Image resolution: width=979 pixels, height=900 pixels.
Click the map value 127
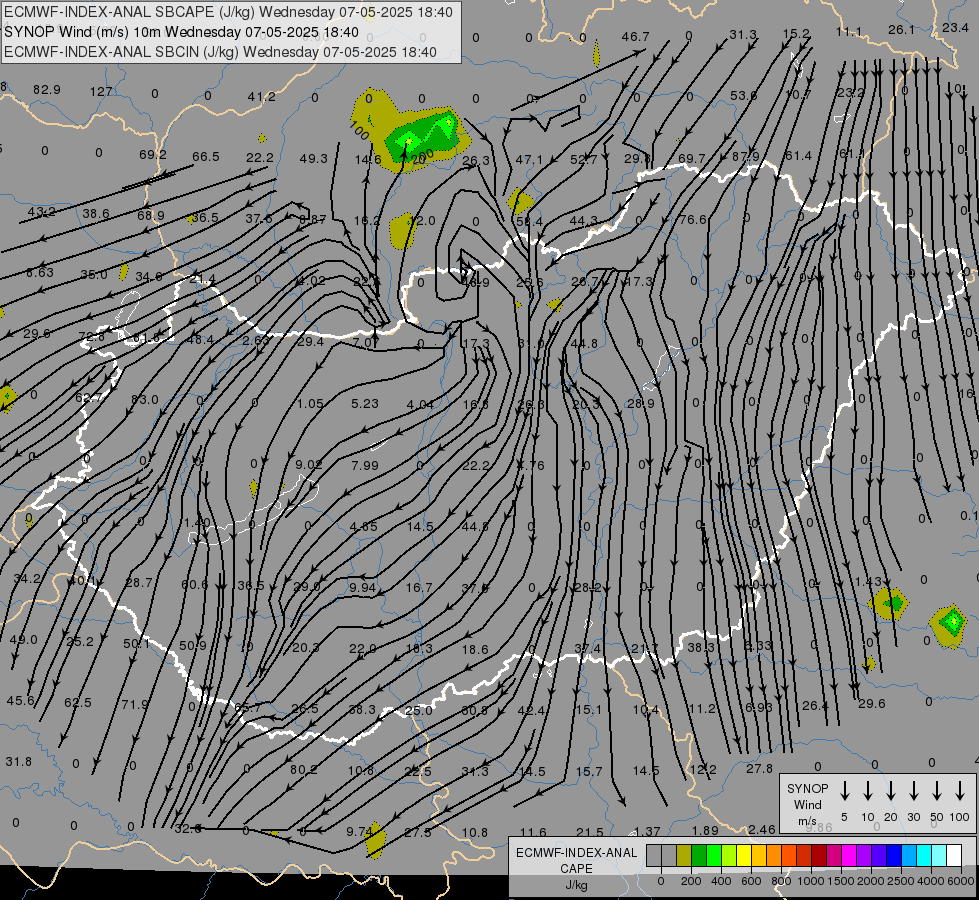101,92
